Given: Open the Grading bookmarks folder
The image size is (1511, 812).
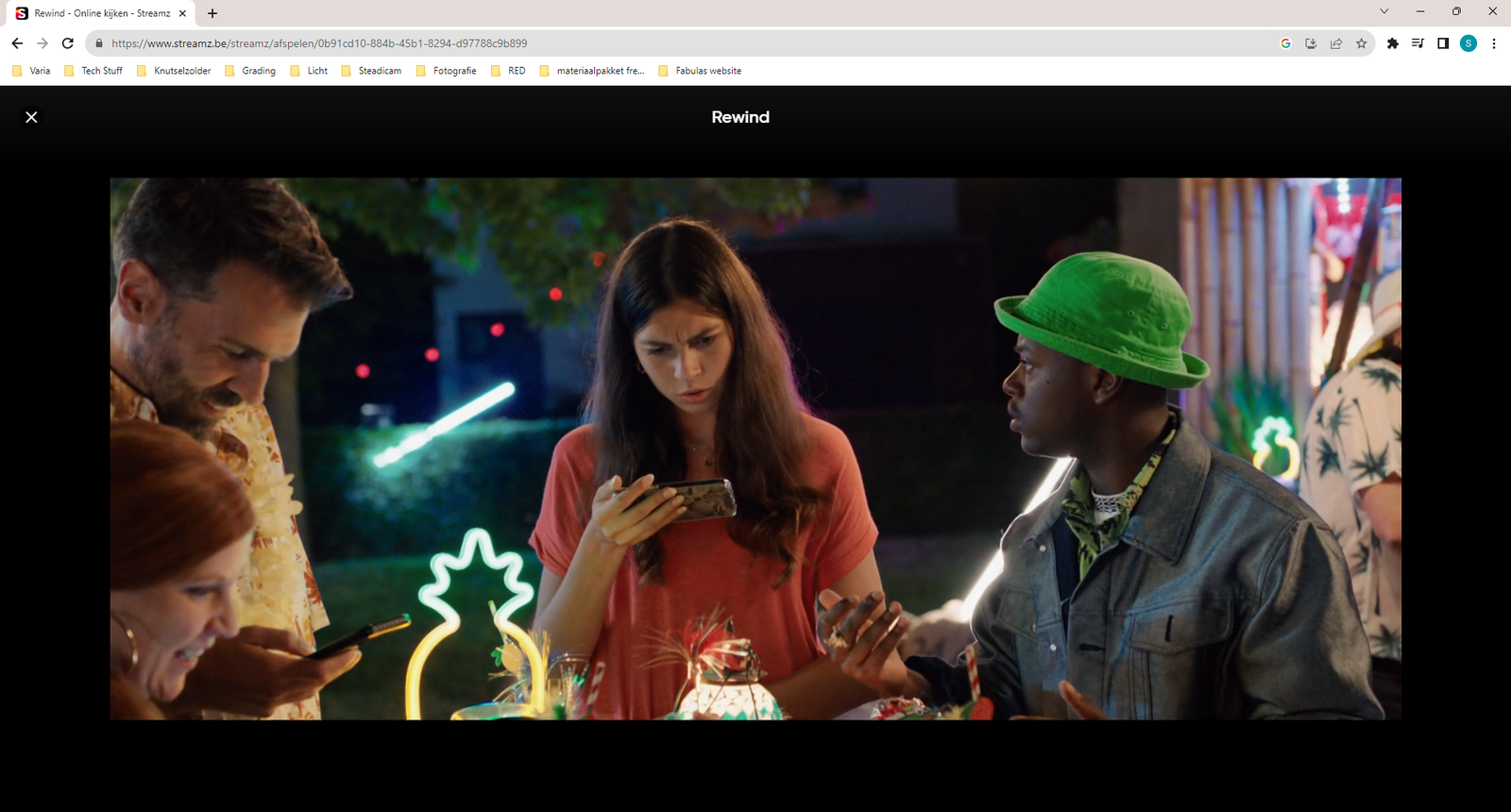Looking at the screenshot, I should 250,71.
